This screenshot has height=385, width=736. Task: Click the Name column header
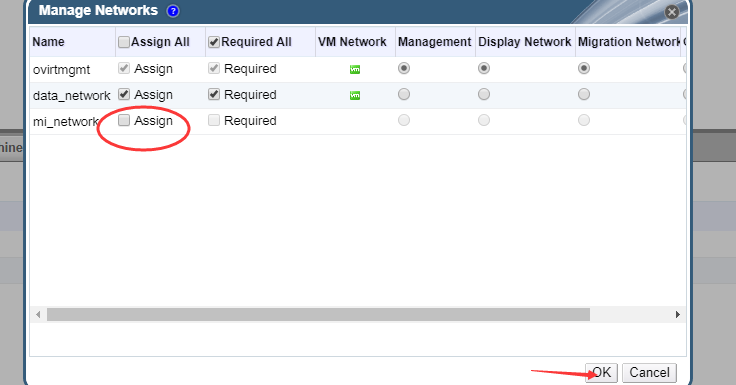[73, 42]
